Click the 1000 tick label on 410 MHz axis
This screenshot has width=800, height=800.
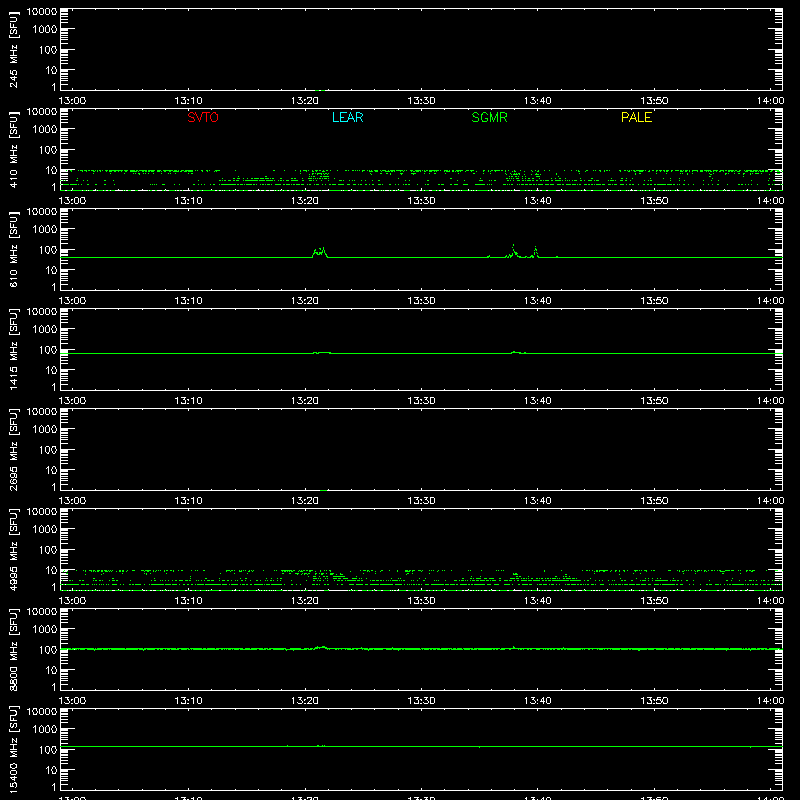(x=45, y=130)
